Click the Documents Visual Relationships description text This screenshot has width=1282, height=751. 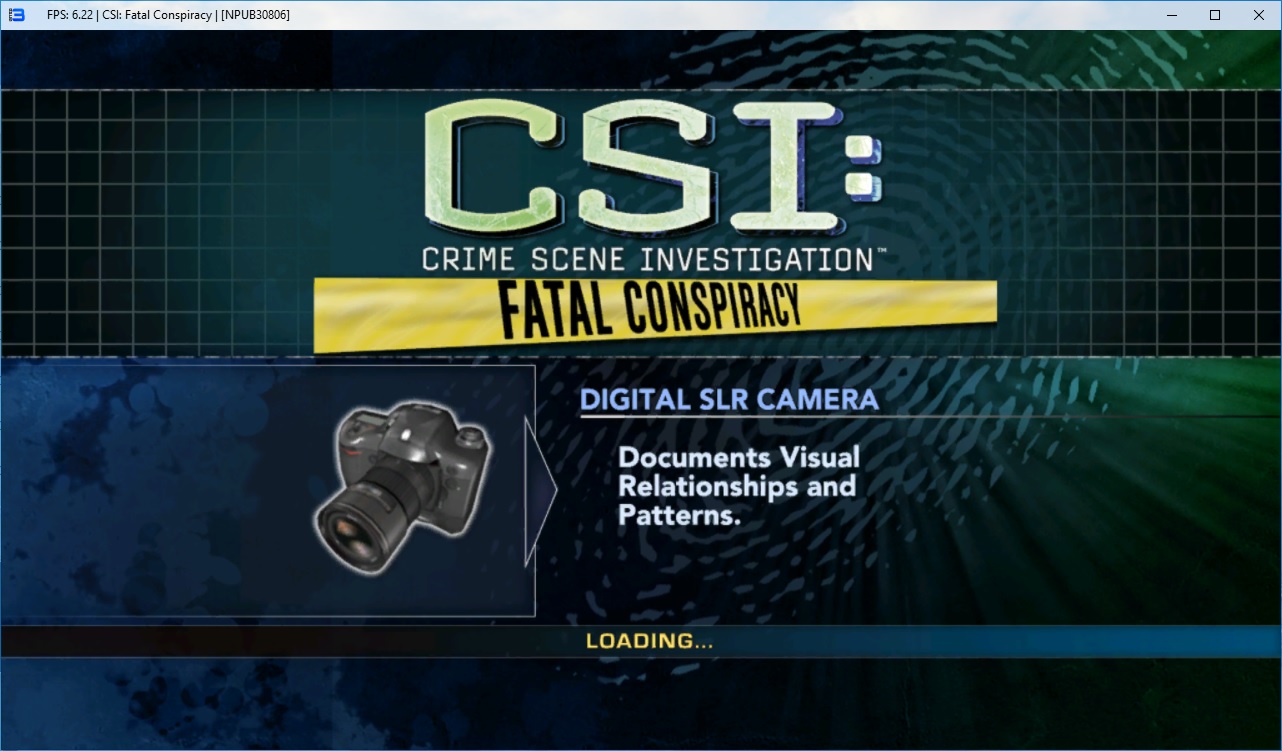[738, 486]
